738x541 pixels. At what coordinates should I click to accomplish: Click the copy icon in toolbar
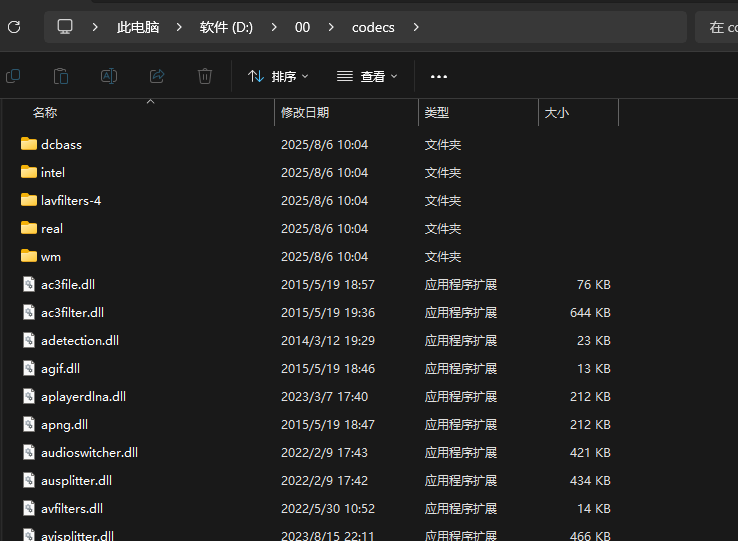(x=13, y=76)
